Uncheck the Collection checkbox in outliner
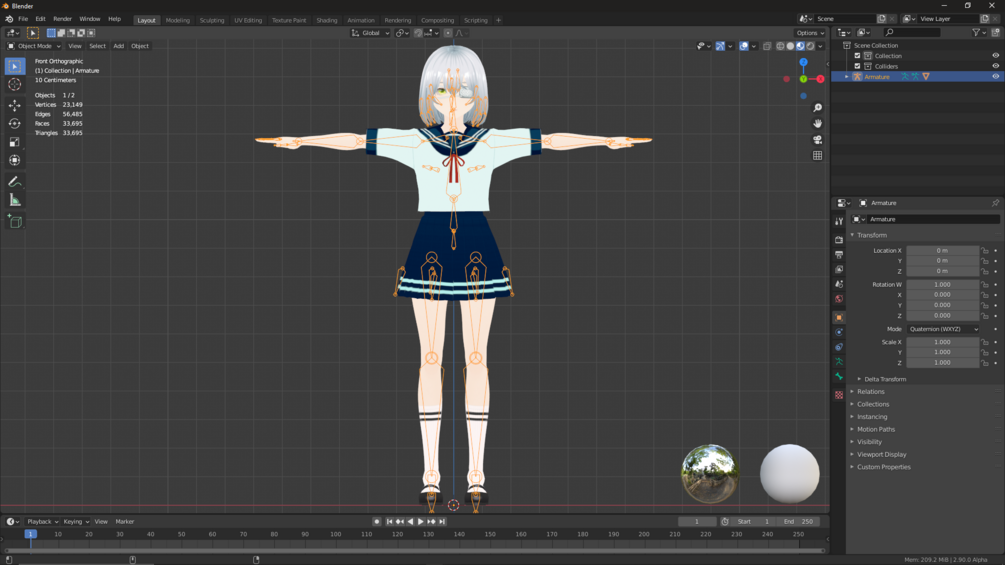This screenshot has height=565, width=1005. pyautogui.click(x=858, y=56)
